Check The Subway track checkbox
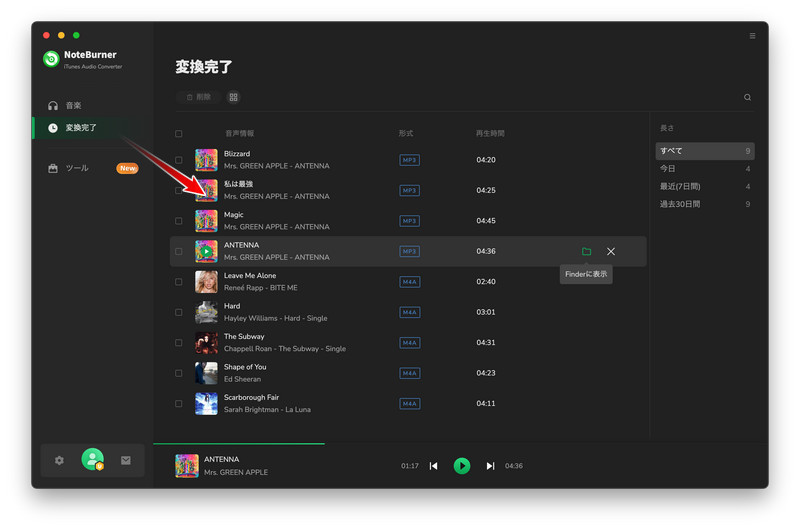The height and width of the screenshot is (530, 800). coord(179,343)
